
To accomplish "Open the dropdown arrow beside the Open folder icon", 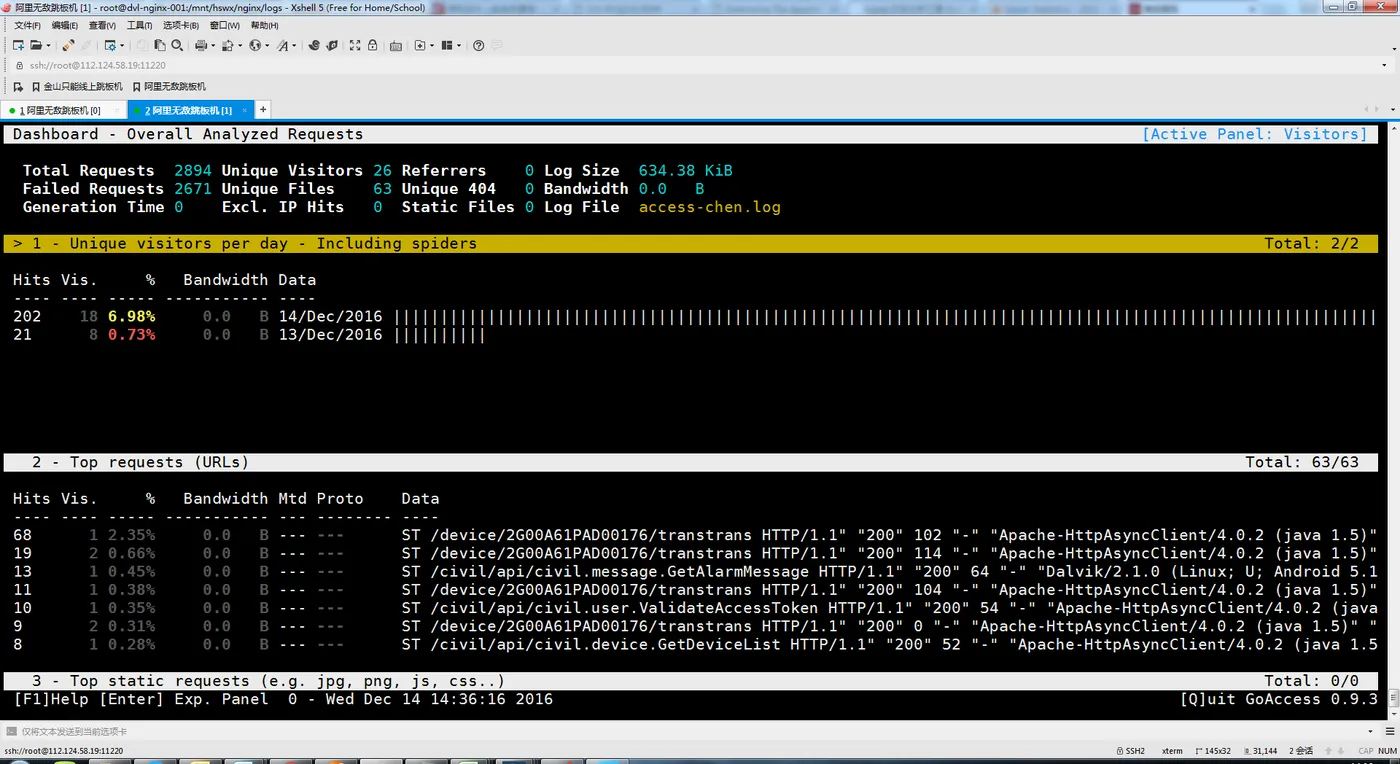I will [x=47, y=45].
